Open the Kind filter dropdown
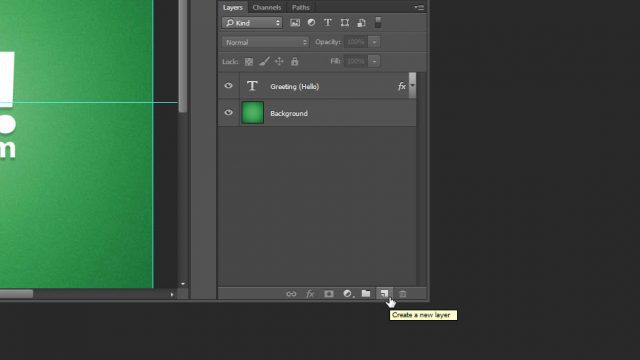The image size is (640, 360). [252, 23]
